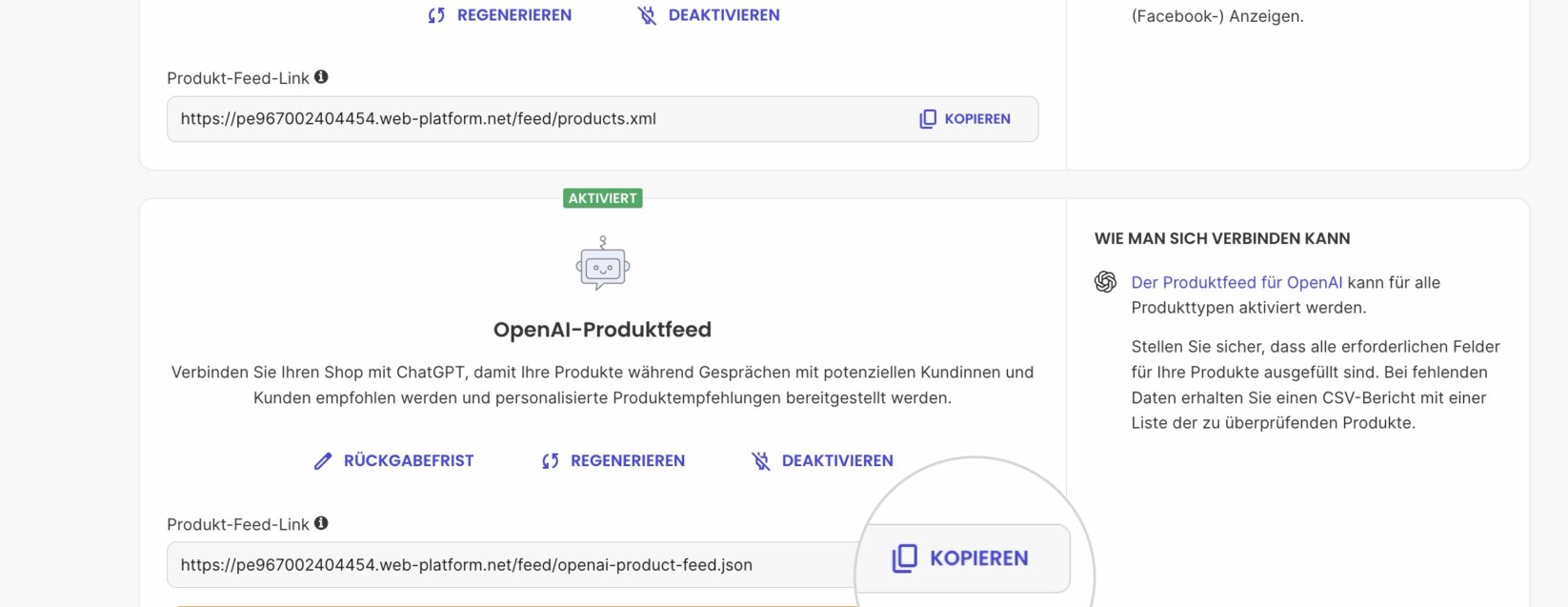The width and height of the screenshot is (1568, 607).
Task: Click info icon beside OpenAI Produkt-Feed-Link label
Action: pyautogui.click(x=321, y=523)
